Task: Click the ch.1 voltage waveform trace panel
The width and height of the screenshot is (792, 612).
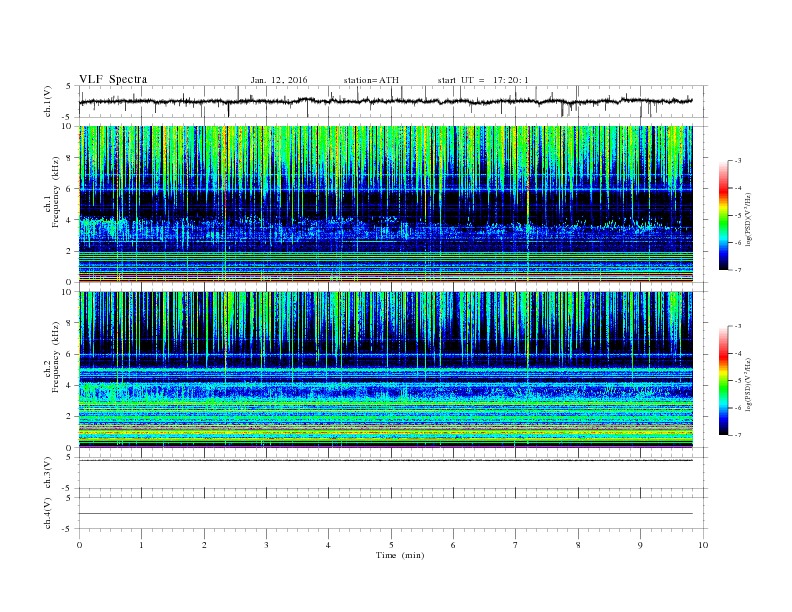Action: 393,101
